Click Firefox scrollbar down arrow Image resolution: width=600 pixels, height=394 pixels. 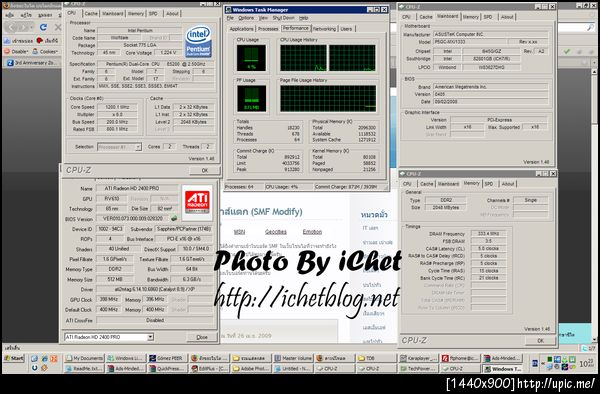(594, 339)
